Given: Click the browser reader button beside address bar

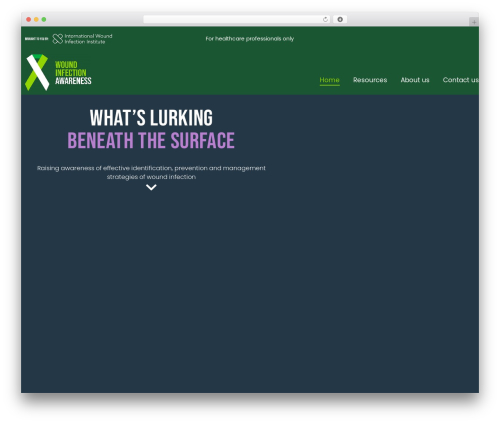Looking at the screenshot, I should click(x=340, y=19).
